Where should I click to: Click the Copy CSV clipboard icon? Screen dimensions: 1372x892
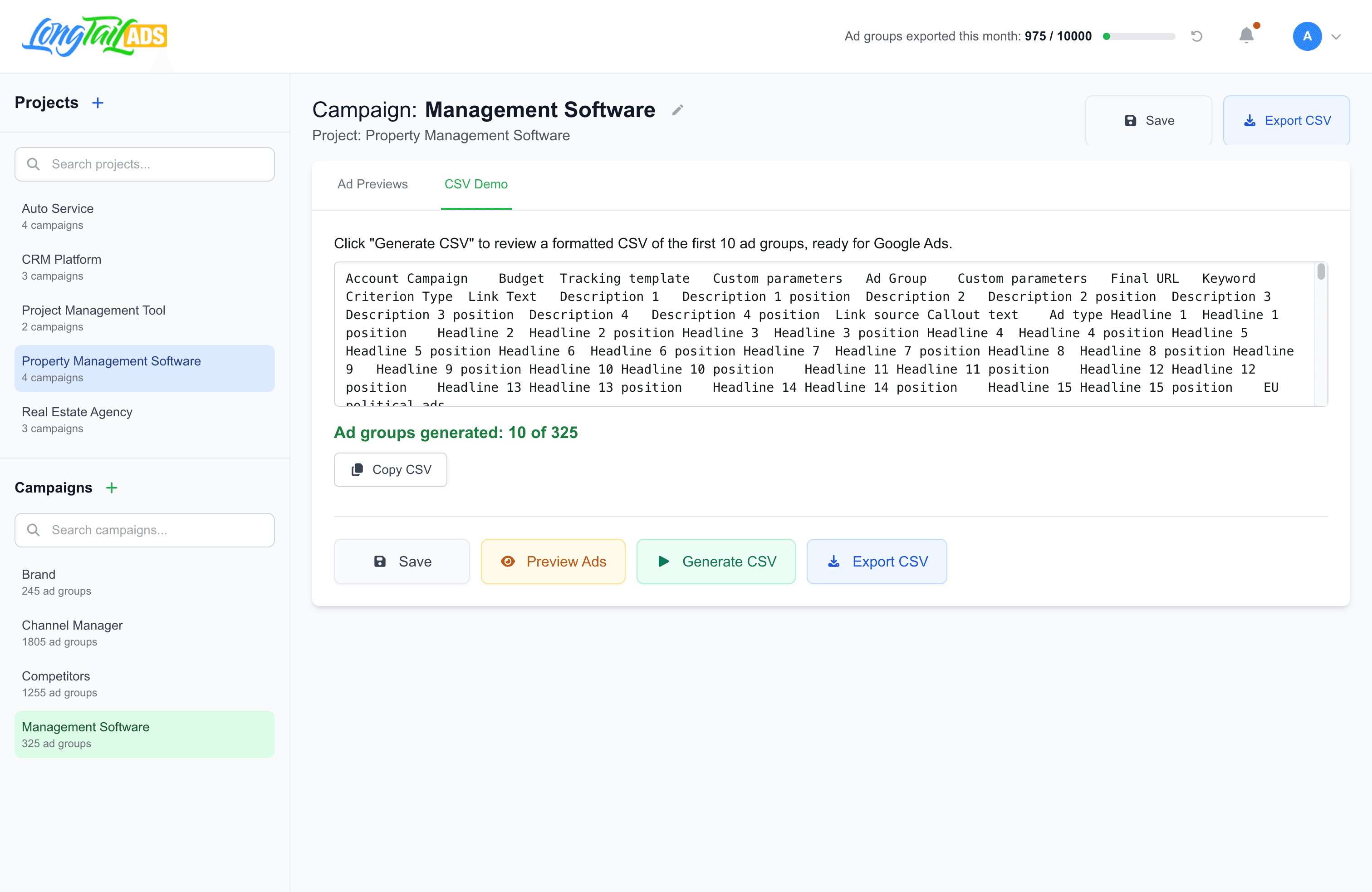[358, 469]
